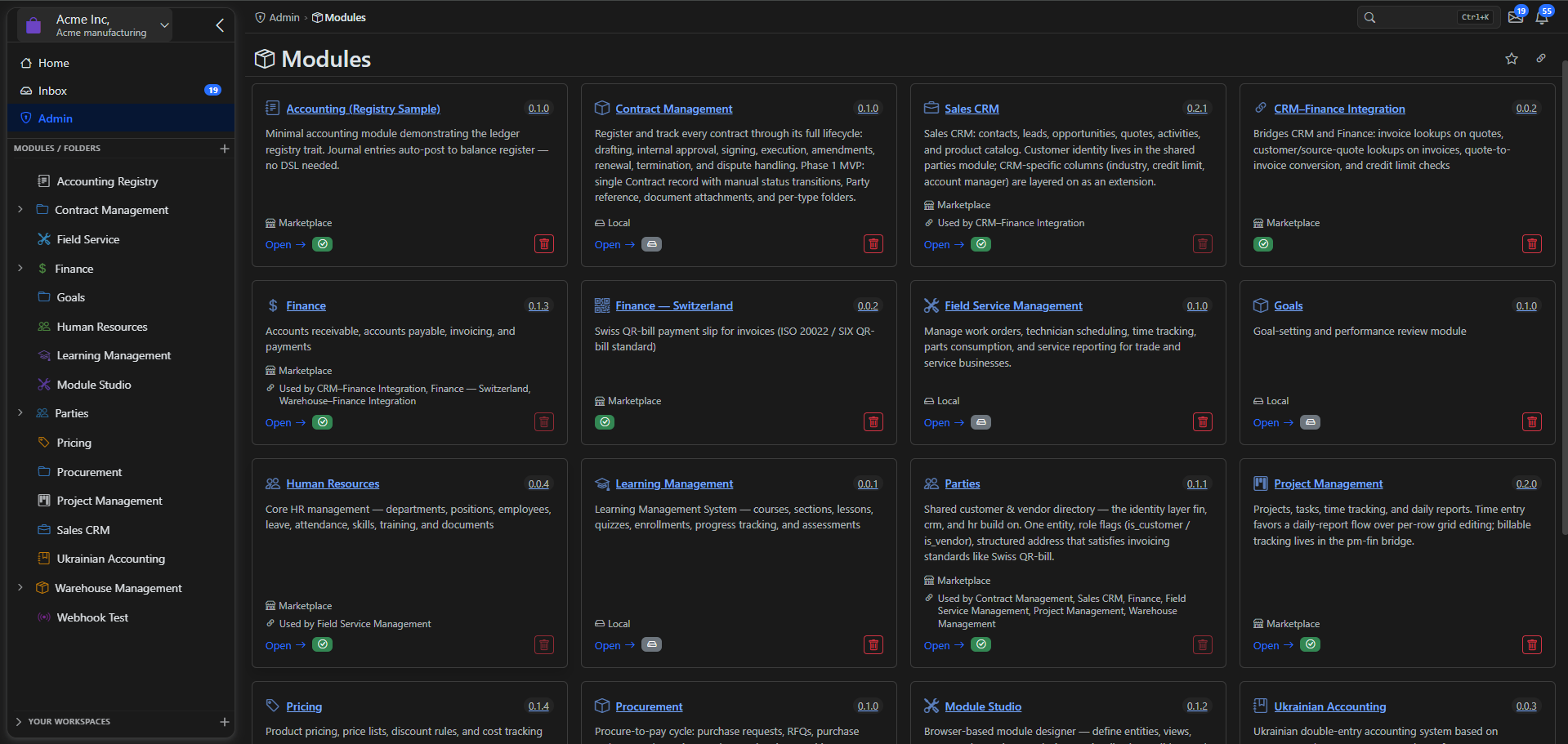Open the notifications bell icon
Screen dimensions: 1568x744
point(1542,17)
